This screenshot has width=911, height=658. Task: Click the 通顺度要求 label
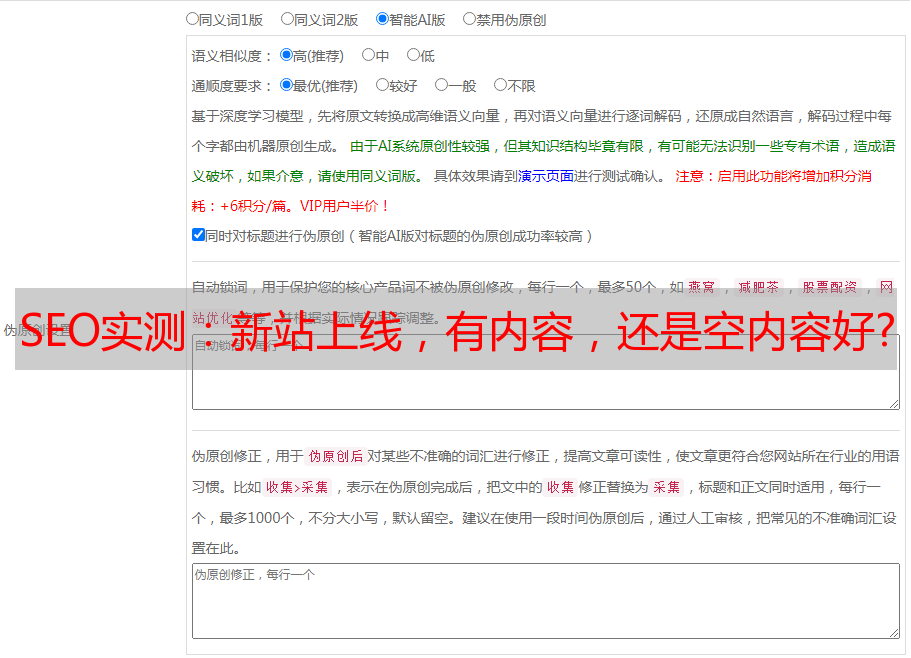231,86
